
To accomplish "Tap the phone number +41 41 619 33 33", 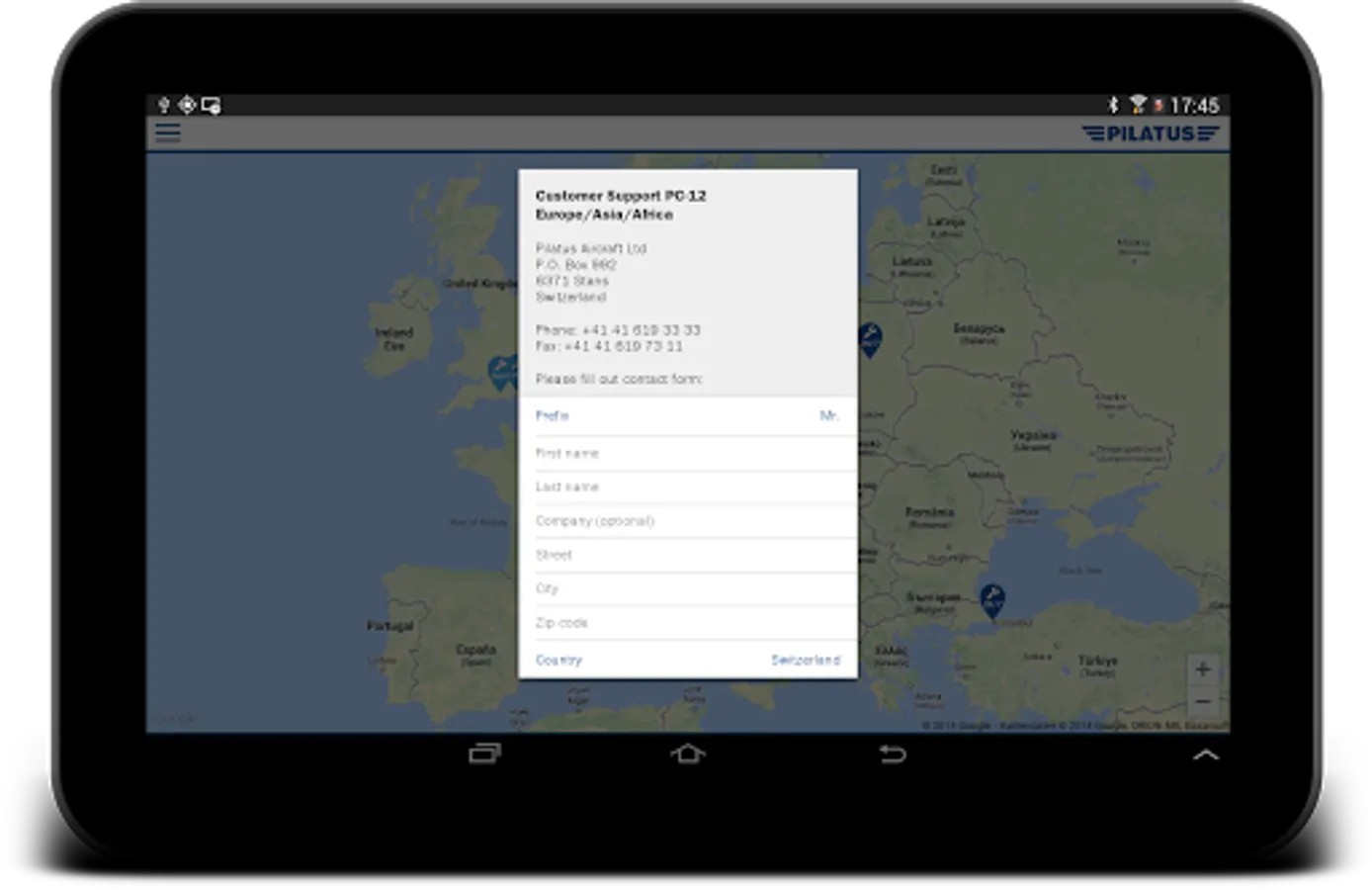I will click(x=641, y=330).
